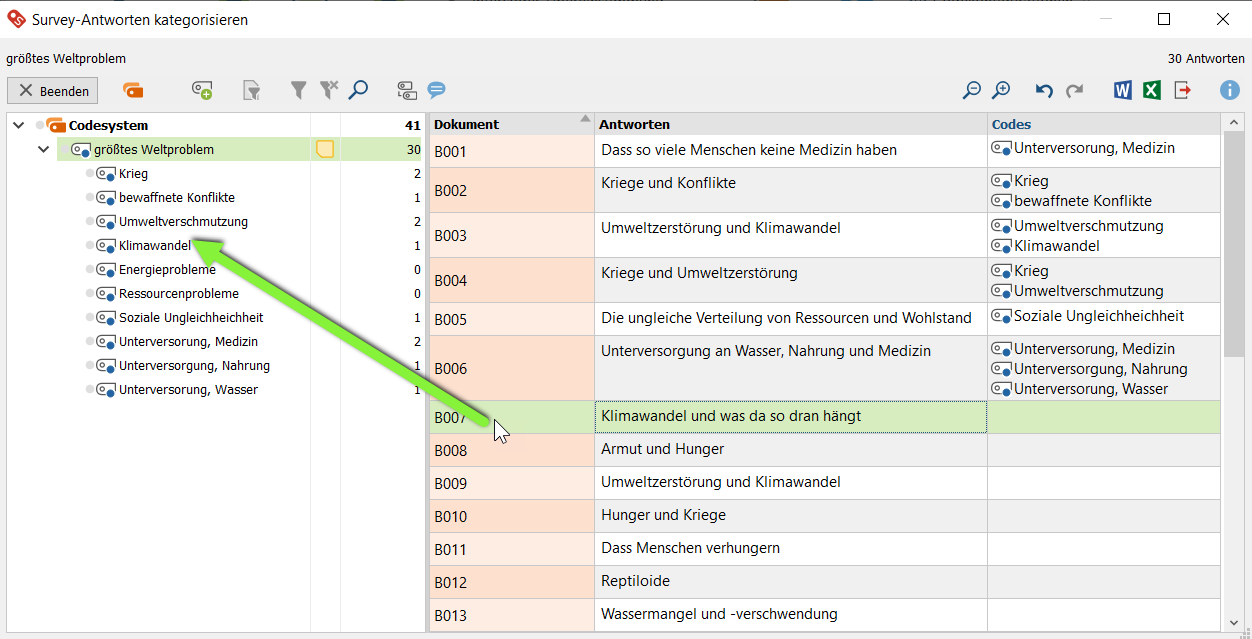Select the code Ressourcenprobleme
This screenshot has height=639, width=1252.
[x=179, y=294]
